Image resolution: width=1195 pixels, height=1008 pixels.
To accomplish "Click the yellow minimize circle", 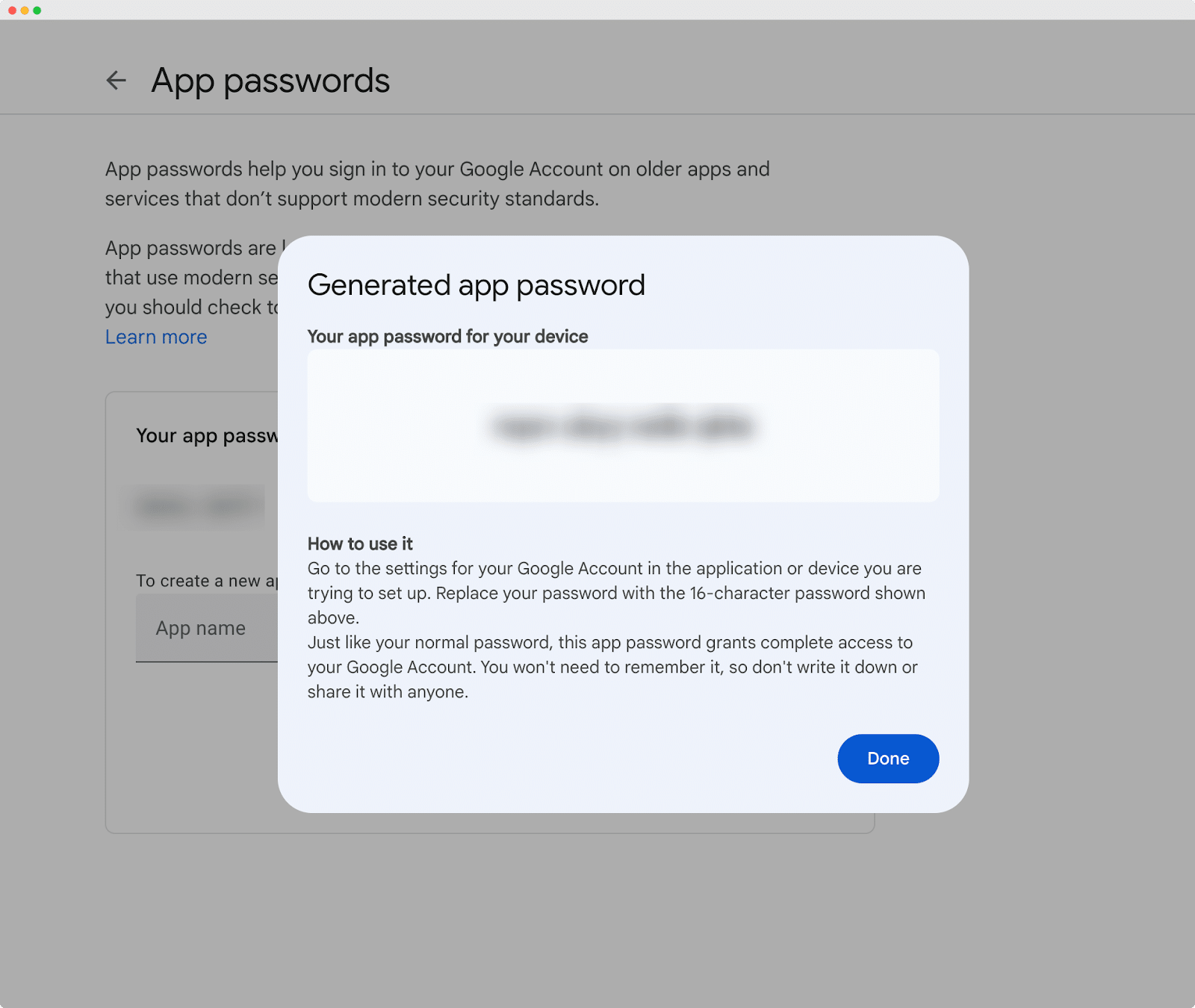I will click(25, 11).
